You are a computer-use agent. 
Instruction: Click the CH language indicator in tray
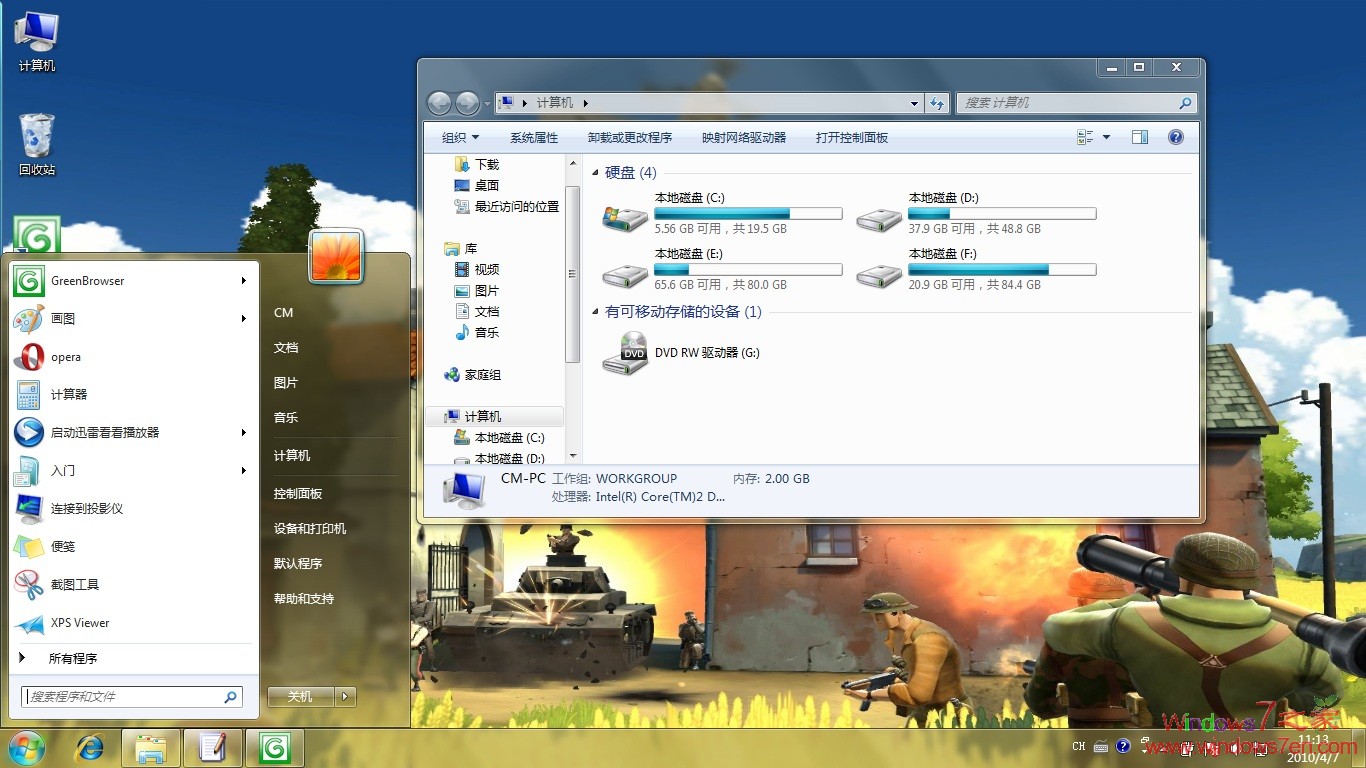click(1078, 747)
